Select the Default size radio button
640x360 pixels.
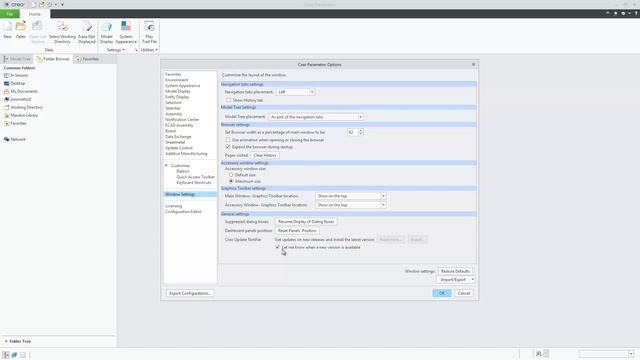click(x=231, y=175)
